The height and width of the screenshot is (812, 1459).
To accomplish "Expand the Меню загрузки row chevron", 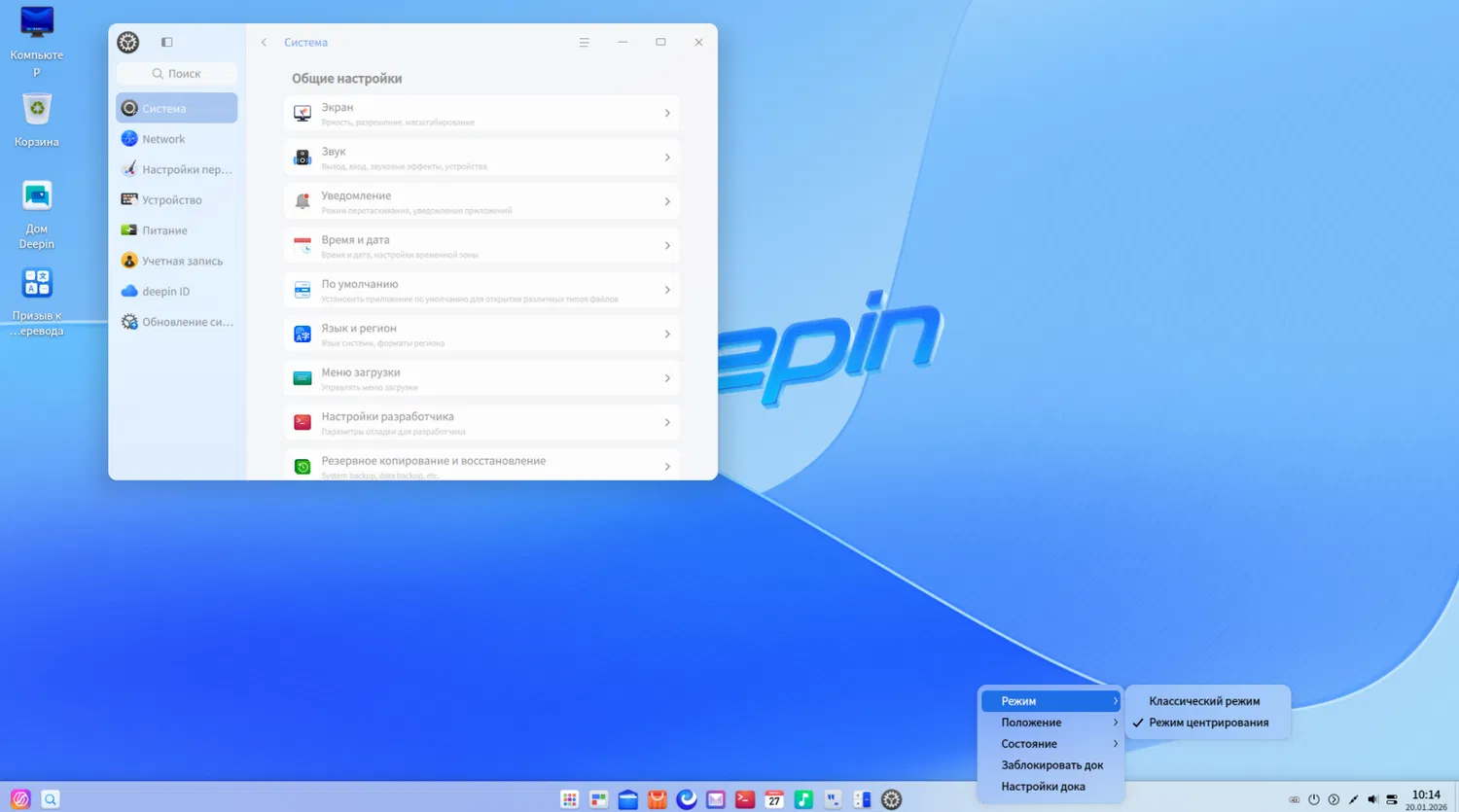I will (x=667, y=378).
